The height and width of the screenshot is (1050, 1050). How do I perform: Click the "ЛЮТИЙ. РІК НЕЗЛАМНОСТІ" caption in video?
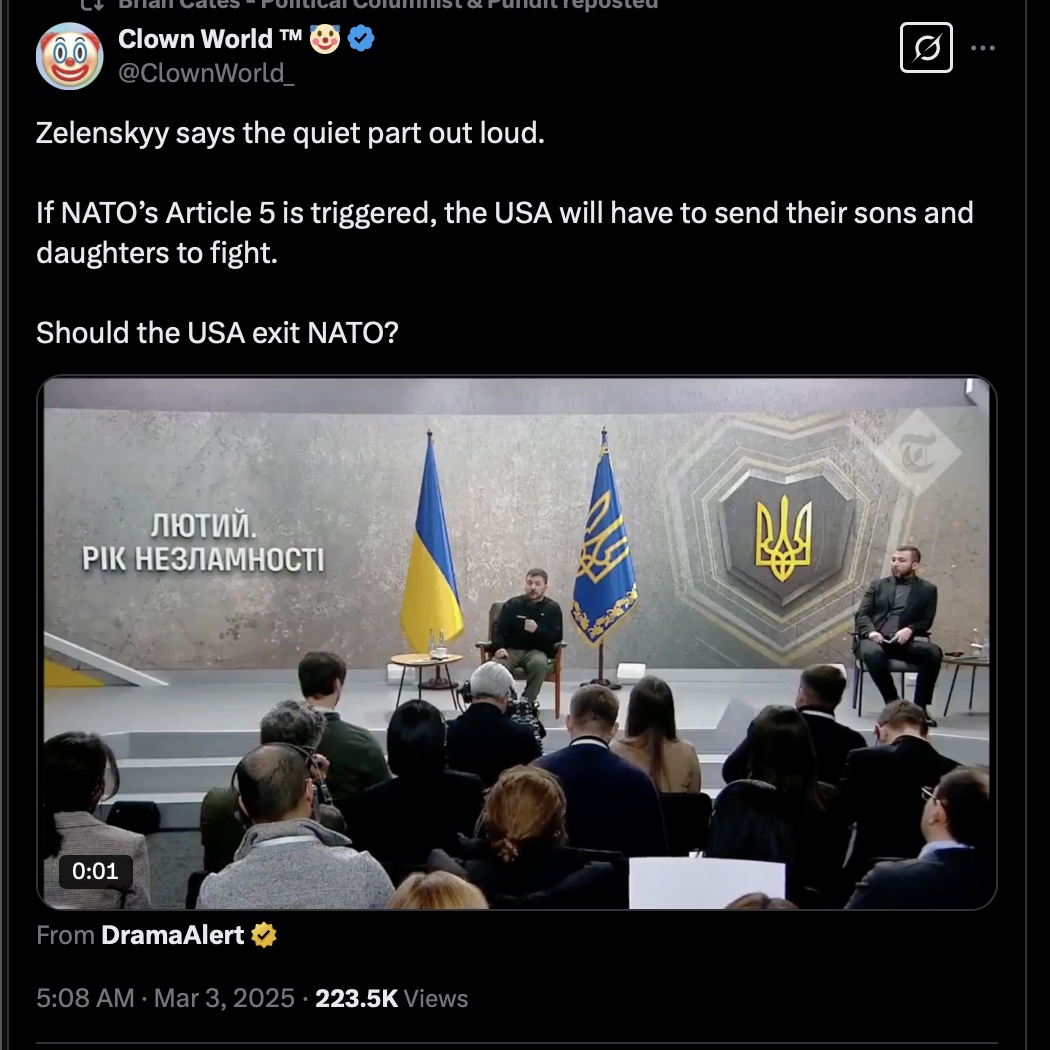[x=203, y=542]
